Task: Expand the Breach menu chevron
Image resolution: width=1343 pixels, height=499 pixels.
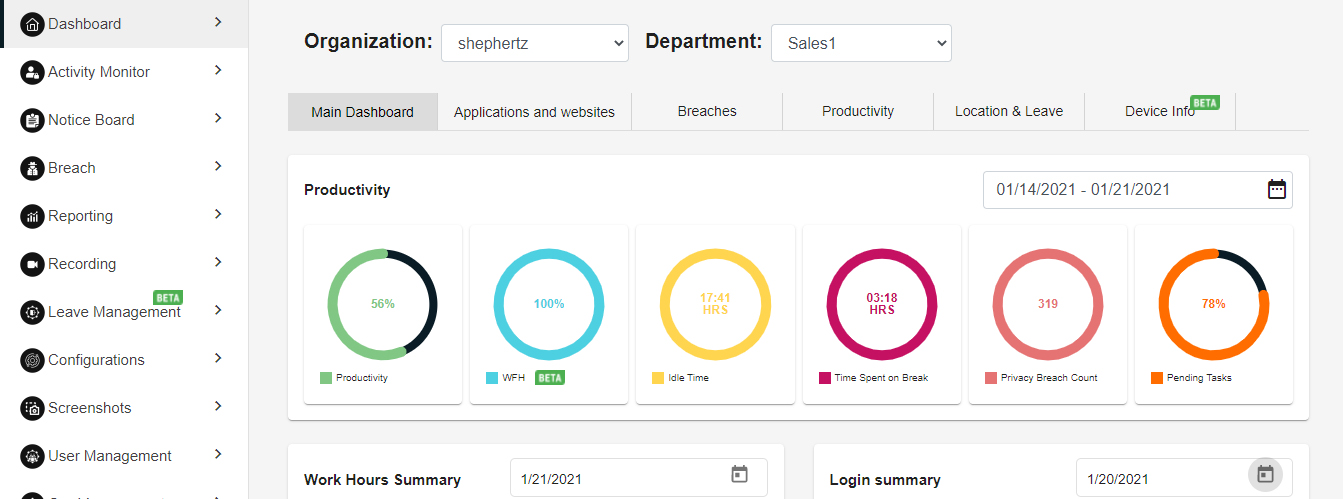Action: (218, 166)
